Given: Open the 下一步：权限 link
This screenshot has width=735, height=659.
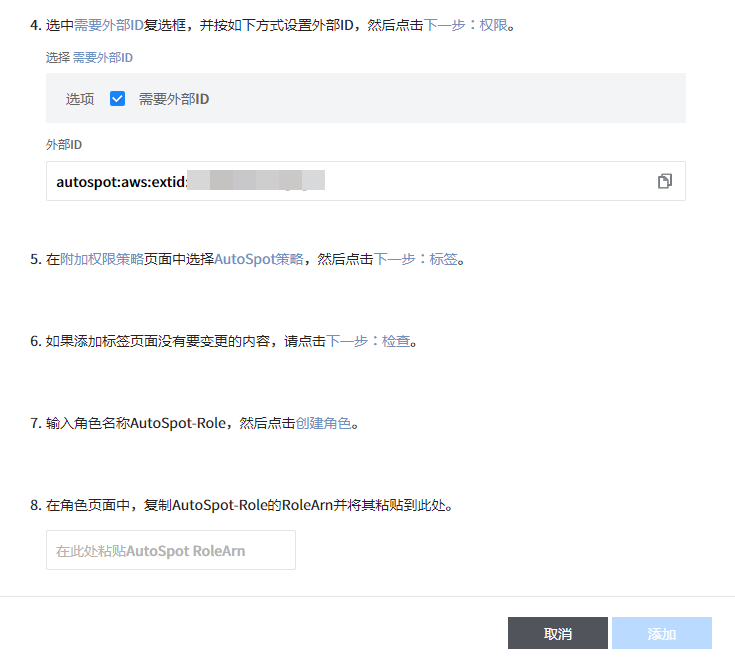Looking at the screenshot, I should 466,25.
